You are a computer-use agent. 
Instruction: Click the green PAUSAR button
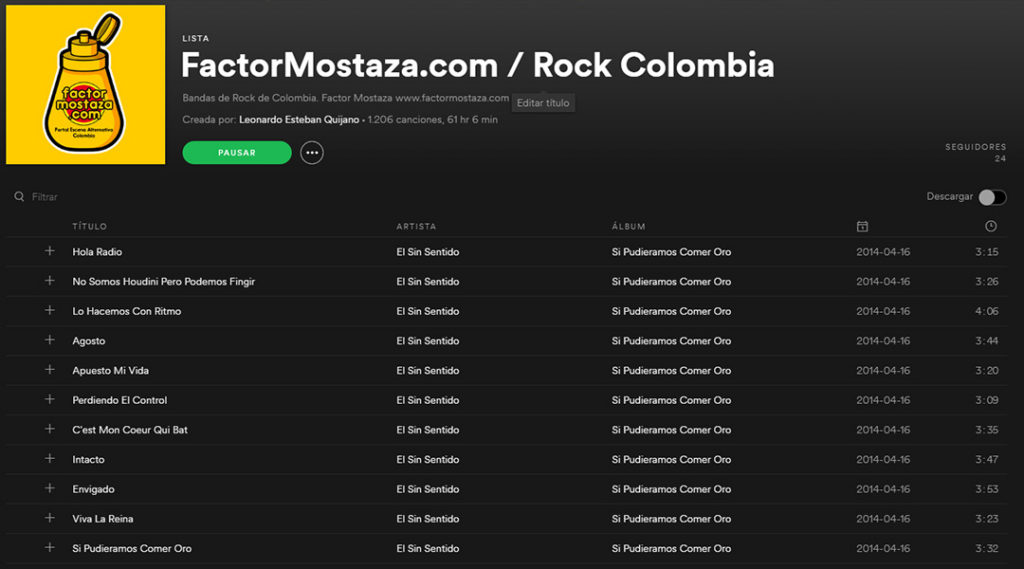pos(237,153)
